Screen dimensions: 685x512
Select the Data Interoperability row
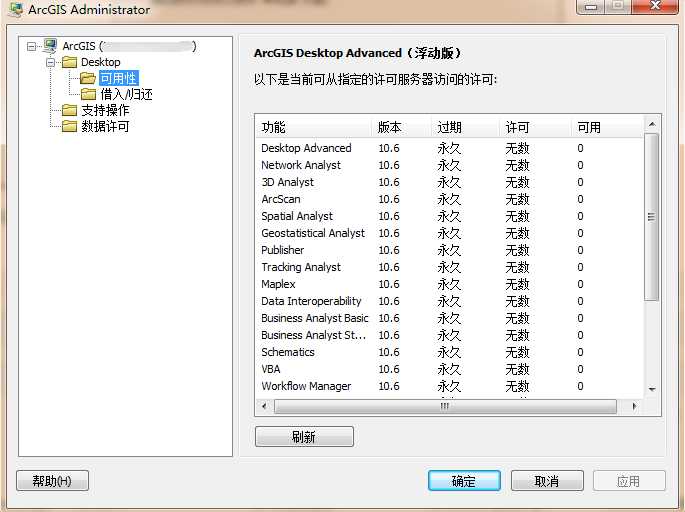(x=450, y=301)
